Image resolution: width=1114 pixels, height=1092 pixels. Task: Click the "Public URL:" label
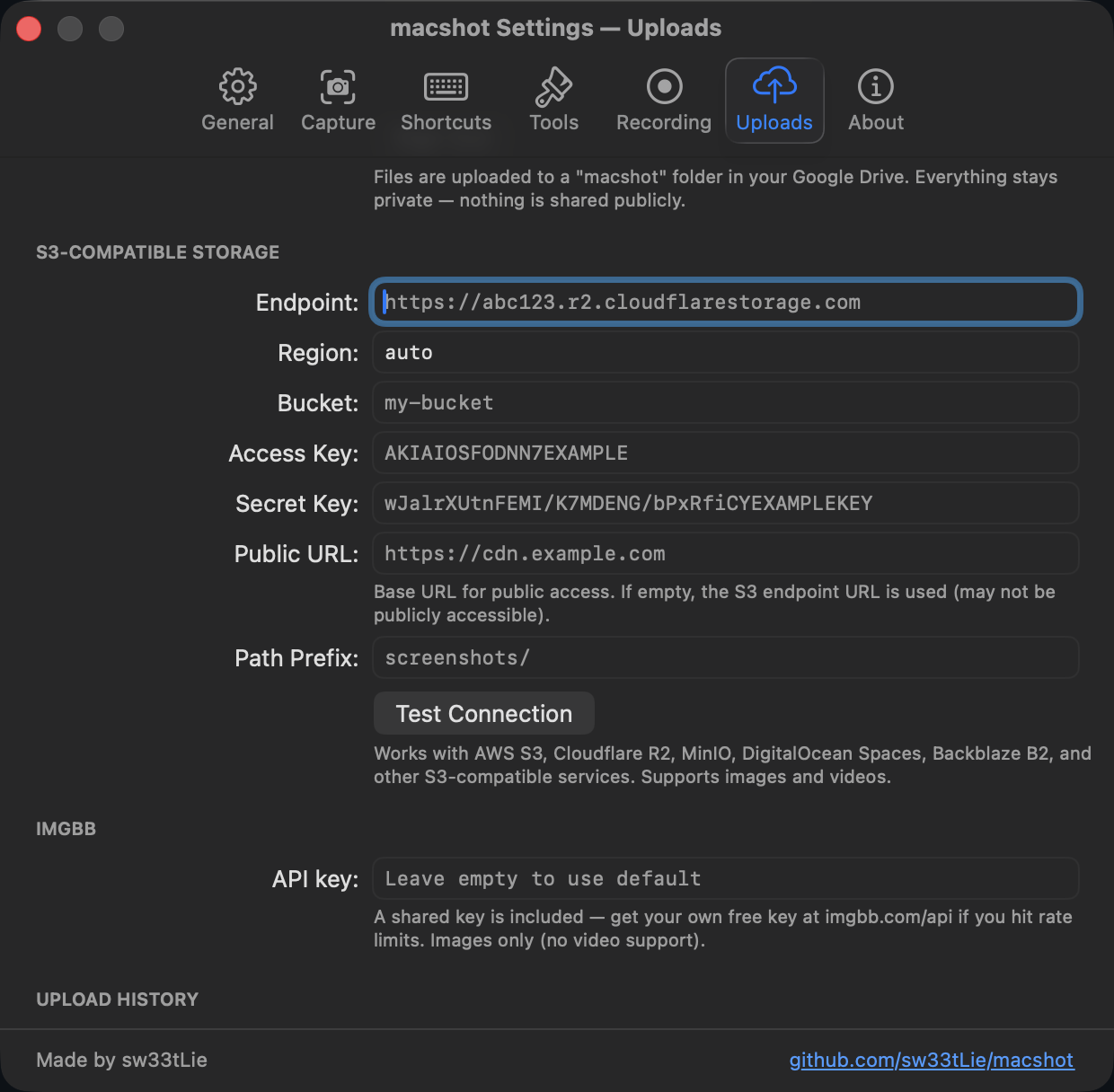click(x=296, y=554)
